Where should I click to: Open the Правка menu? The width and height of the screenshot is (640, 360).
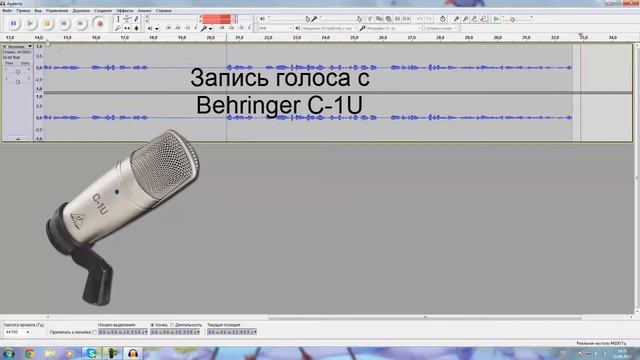click(x=23, y=11)
